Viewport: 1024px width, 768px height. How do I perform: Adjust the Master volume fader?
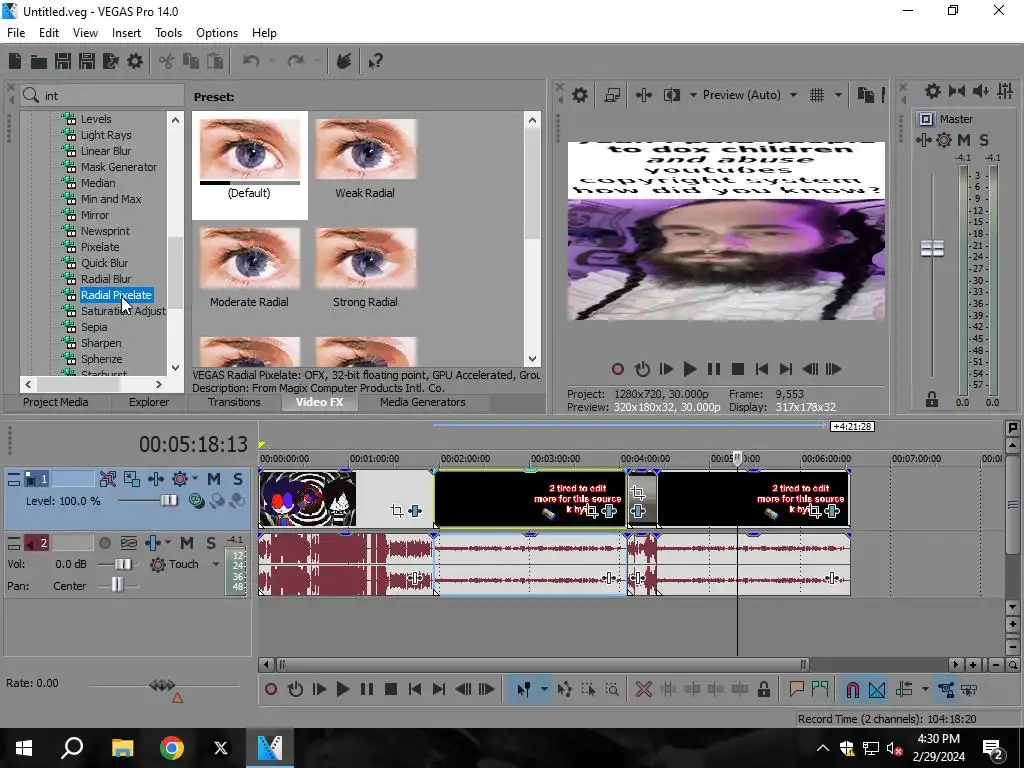[x=932, y=248]
